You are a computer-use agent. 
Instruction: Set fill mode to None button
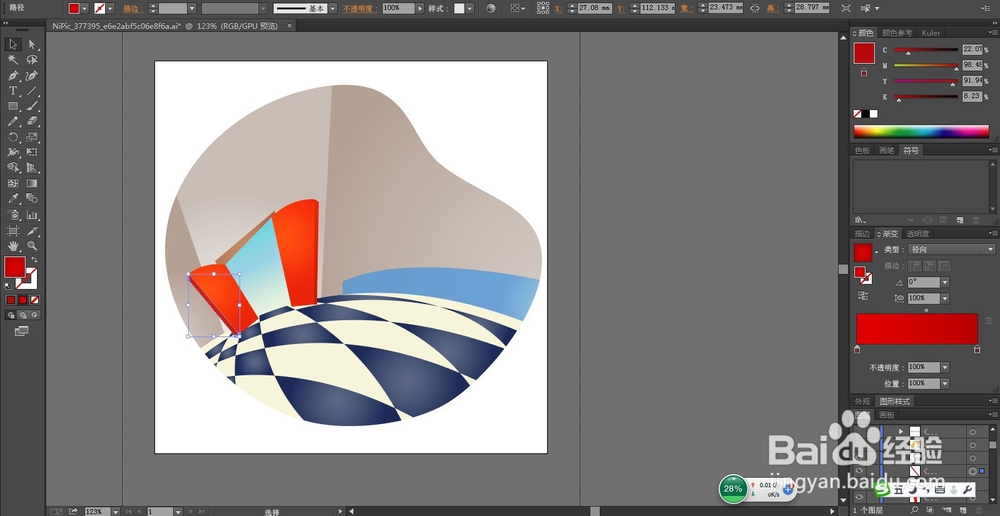(35, 300)
